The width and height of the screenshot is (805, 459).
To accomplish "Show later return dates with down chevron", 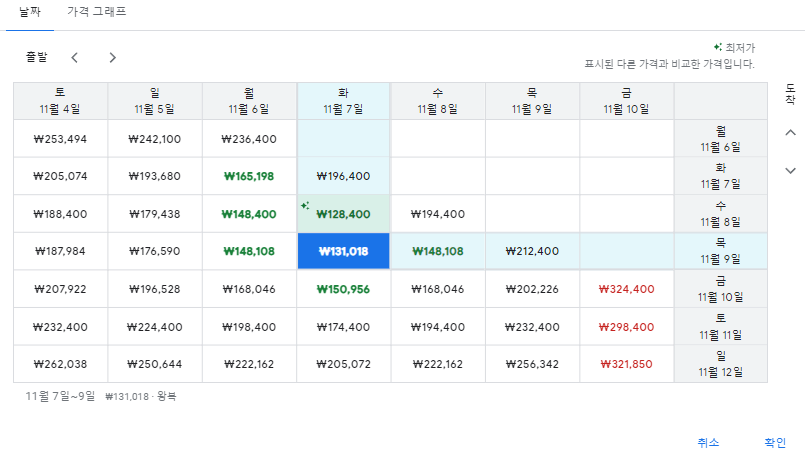I will pos(791,170).
